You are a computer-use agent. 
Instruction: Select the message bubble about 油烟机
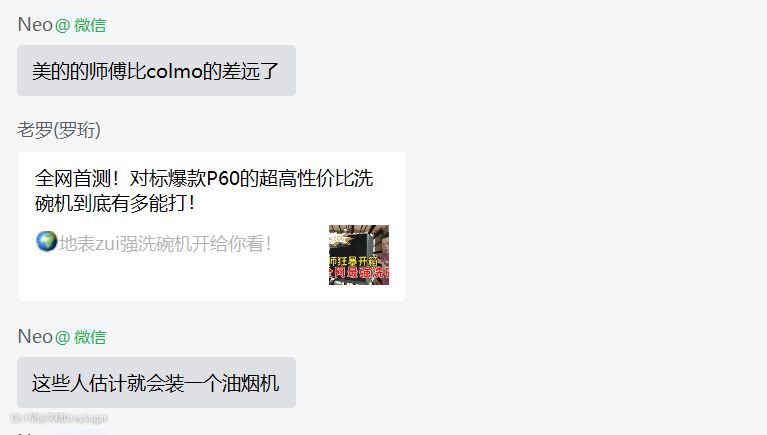click(157, 383)
